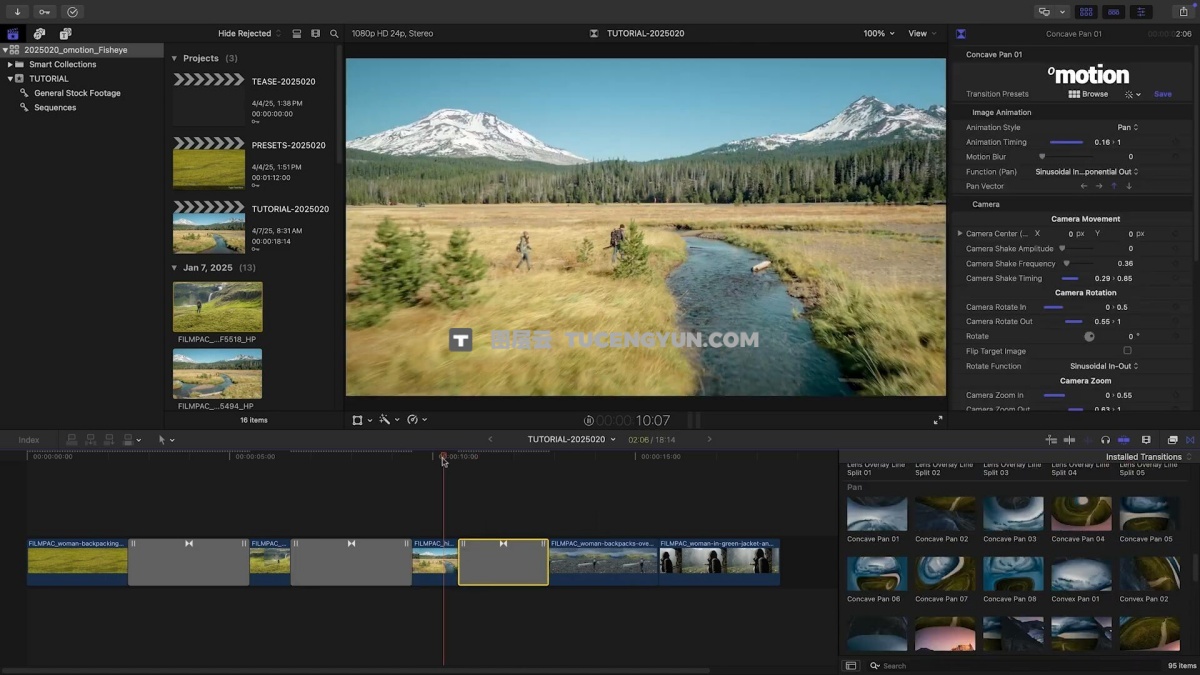Open the Photos and Audio sidebar

(39, 34)
